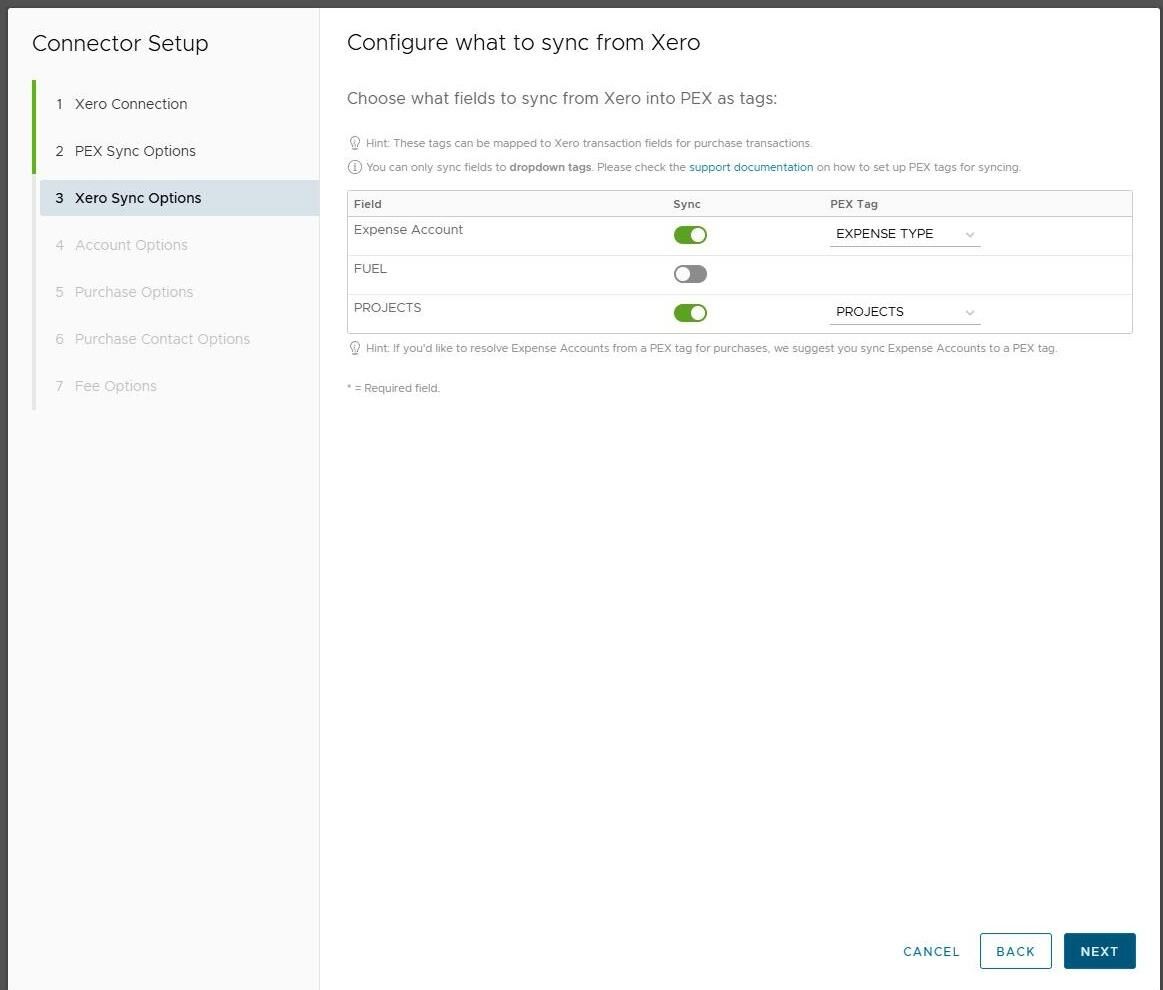Open the Account Options step

pyautogui.click(x=131, y=245)
